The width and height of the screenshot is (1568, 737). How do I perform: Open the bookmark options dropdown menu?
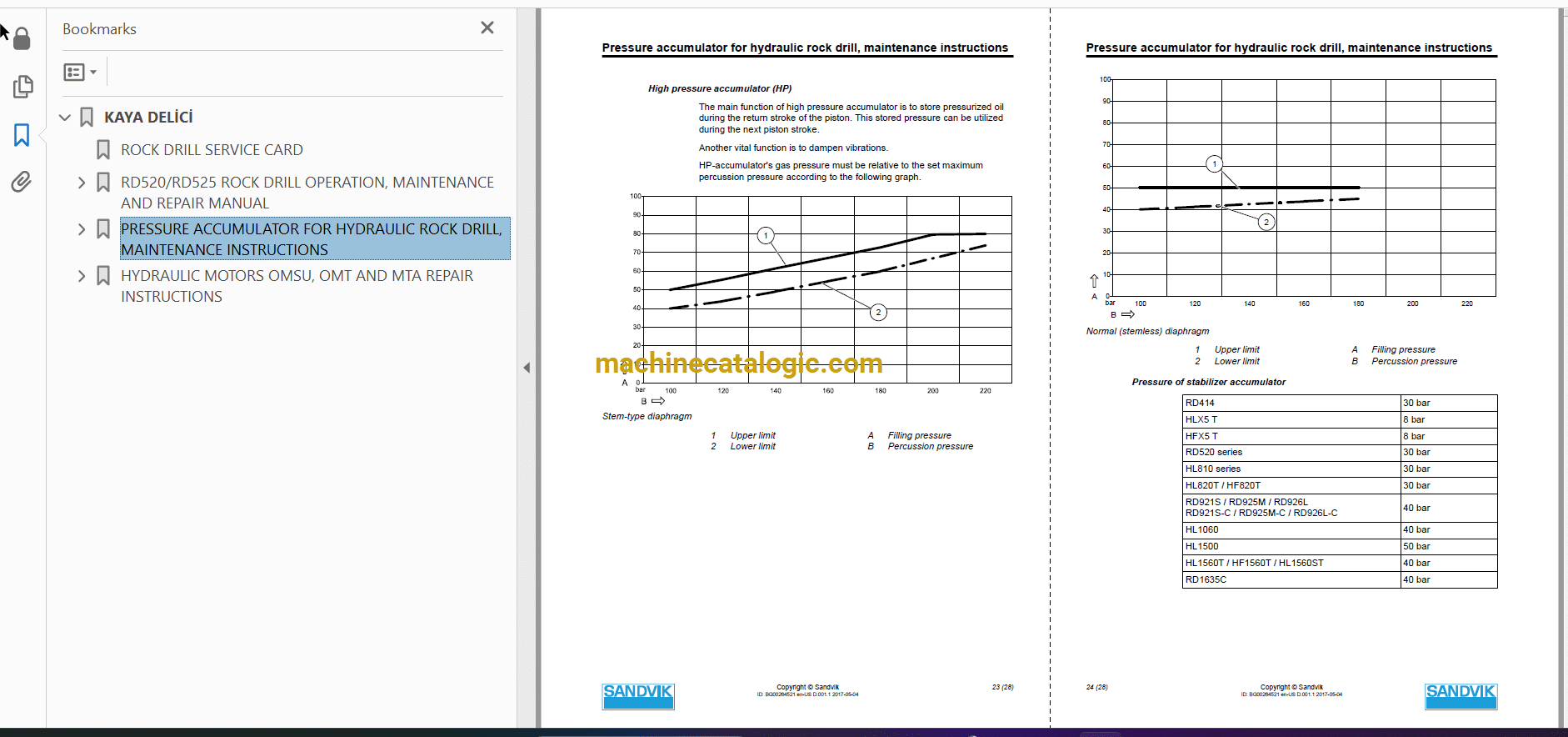pyautogui.click(x=80, y=73)
